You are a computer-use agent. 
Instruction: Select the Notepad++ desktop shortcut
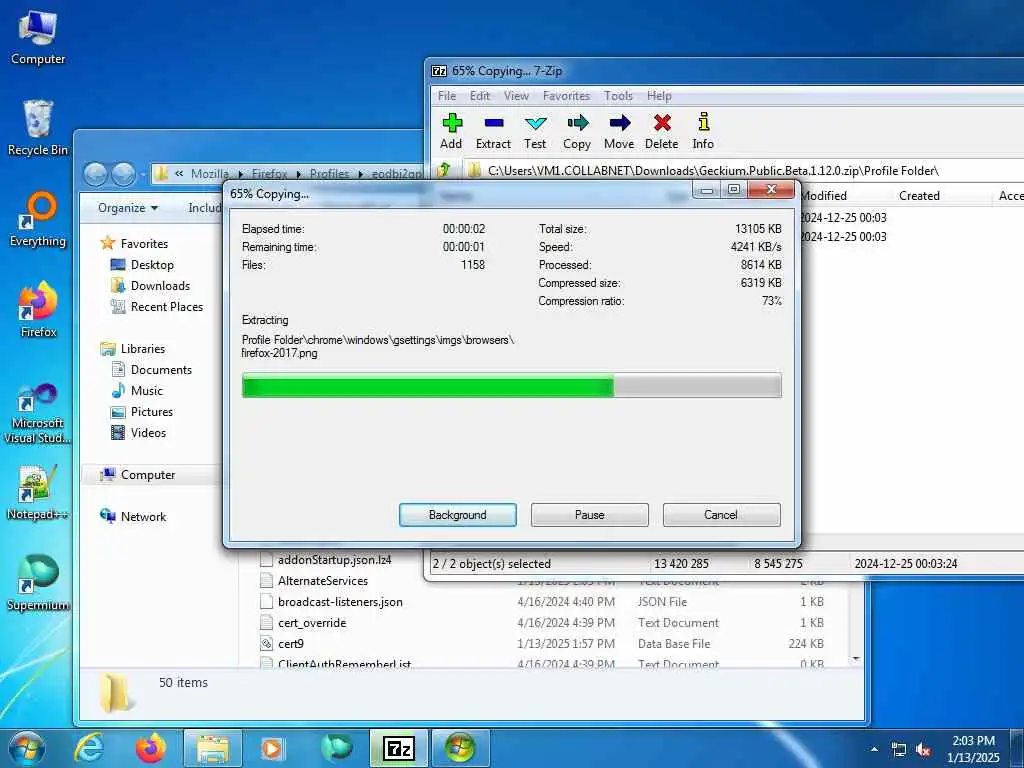[38, 492]
